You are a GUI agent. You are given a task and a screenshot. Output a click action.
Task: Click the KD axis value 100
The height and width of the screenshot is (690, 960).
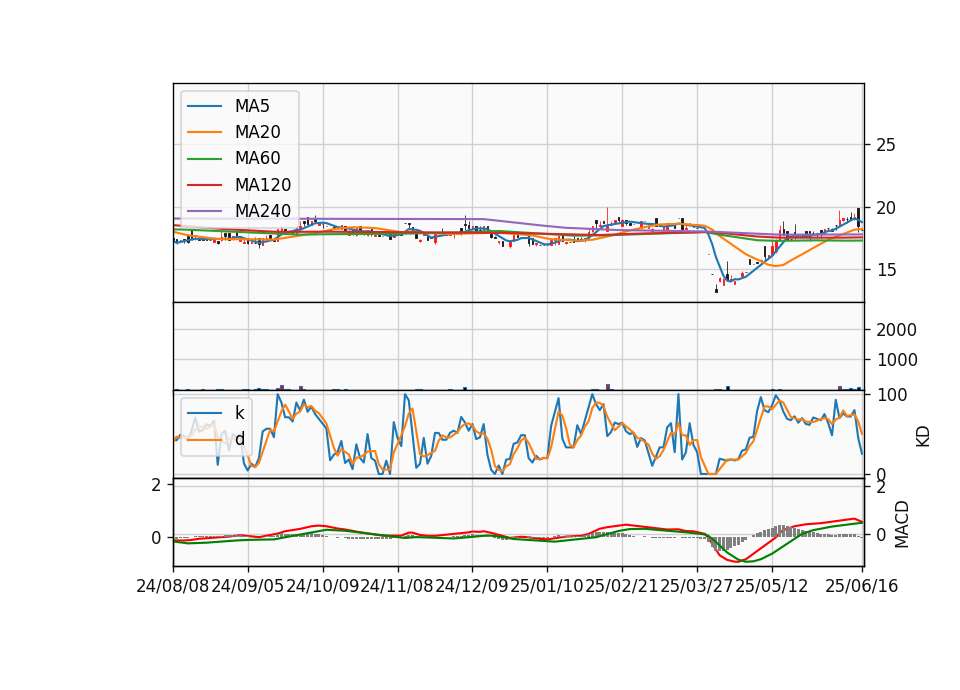tap(892, 395)
